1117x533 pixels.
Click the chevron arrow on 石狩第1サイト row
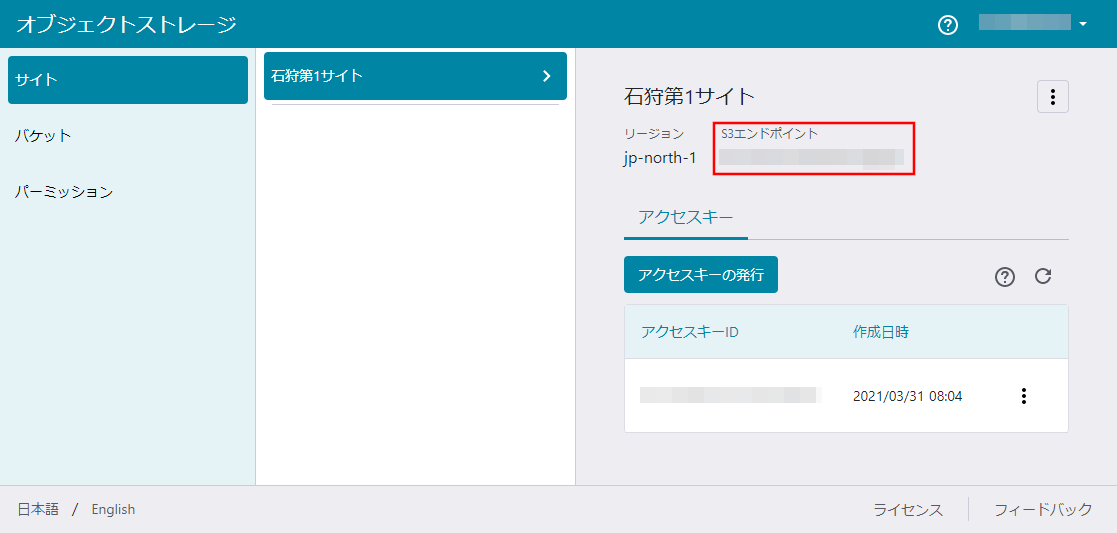point(546,76)
